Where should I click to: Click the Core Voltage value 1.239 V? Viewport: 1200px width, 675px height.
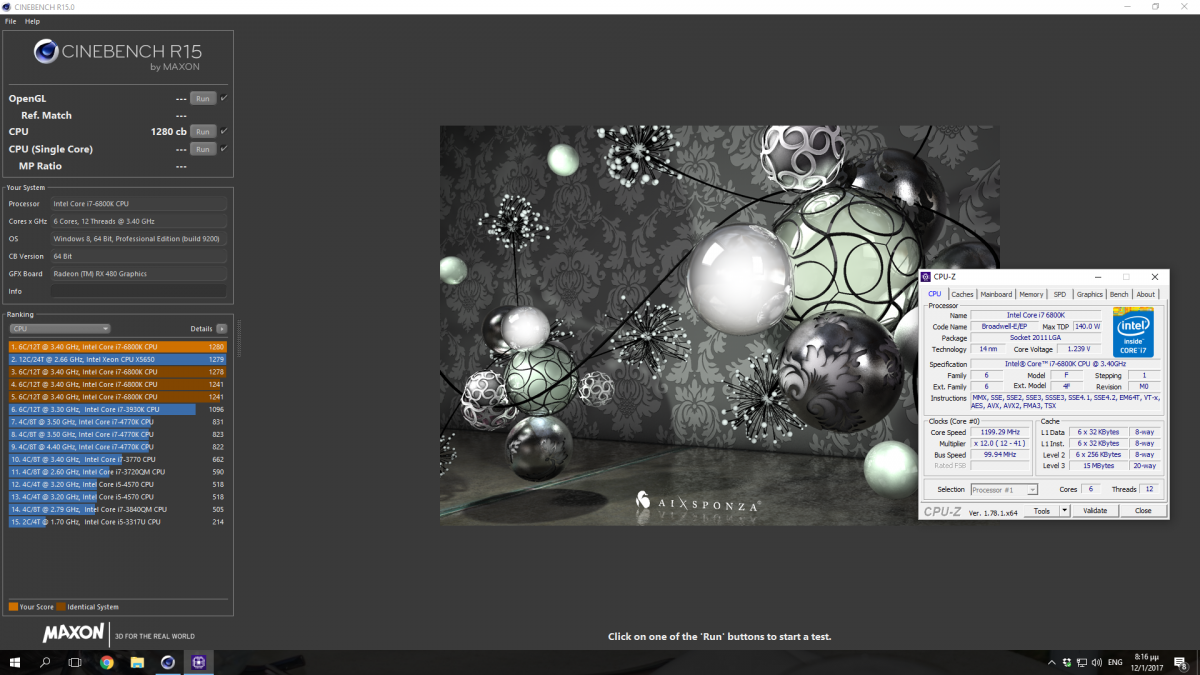pyautogui.click(x=1079, y=349)
